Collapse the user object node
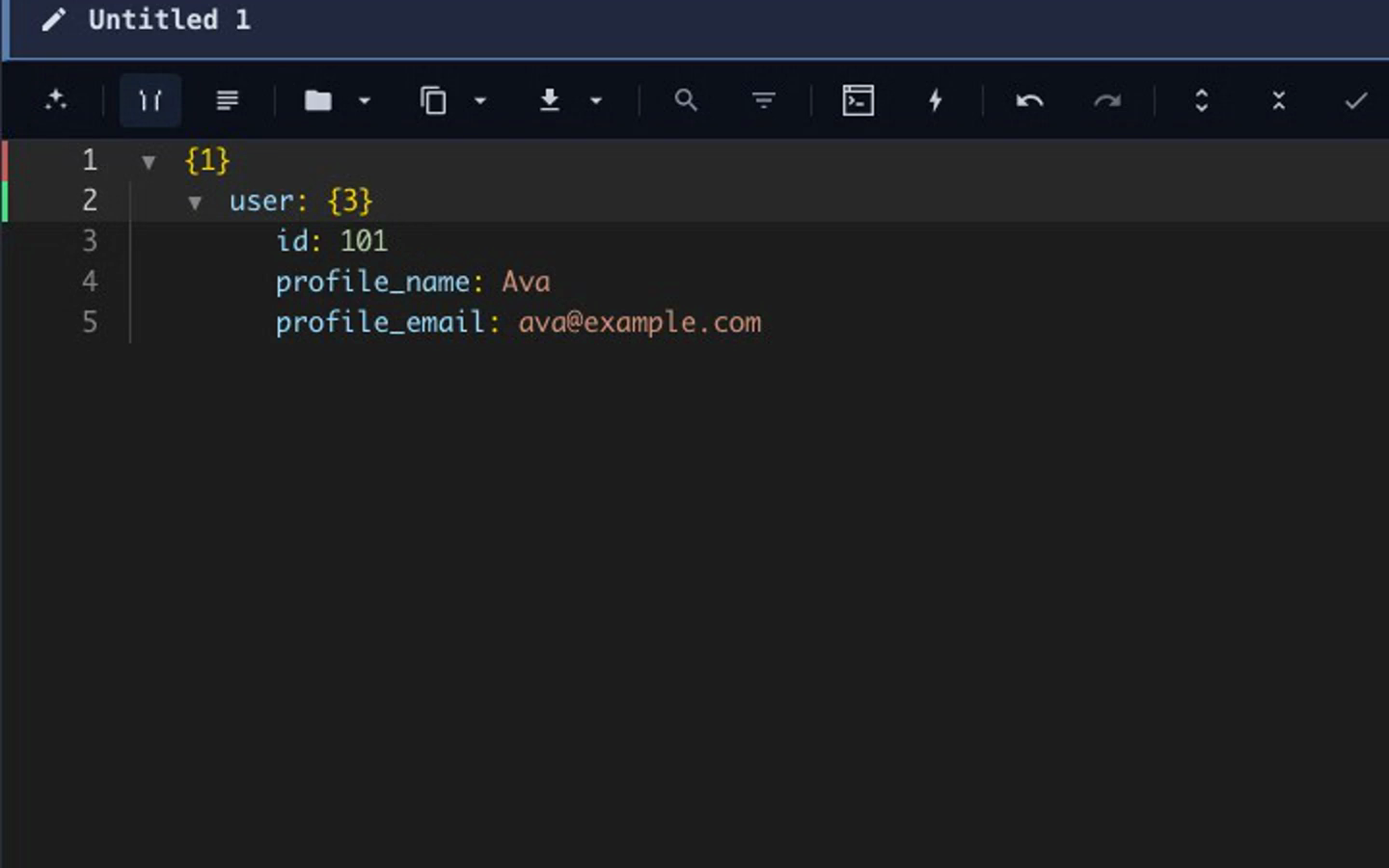 (x=196, y=202)
